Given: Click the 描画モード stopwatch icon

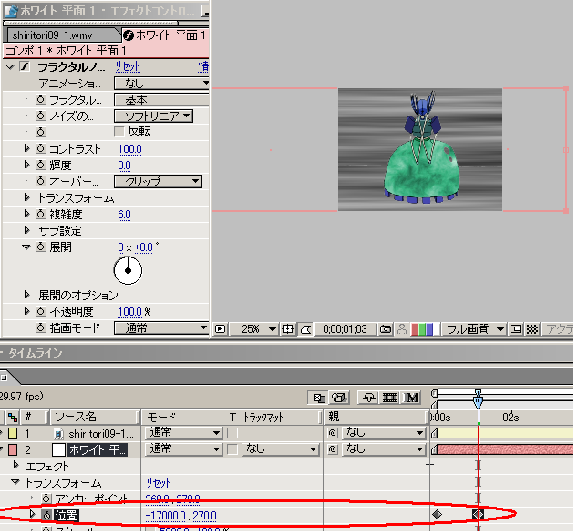Looking at the screenshot, I should click(x=41, y=328).
